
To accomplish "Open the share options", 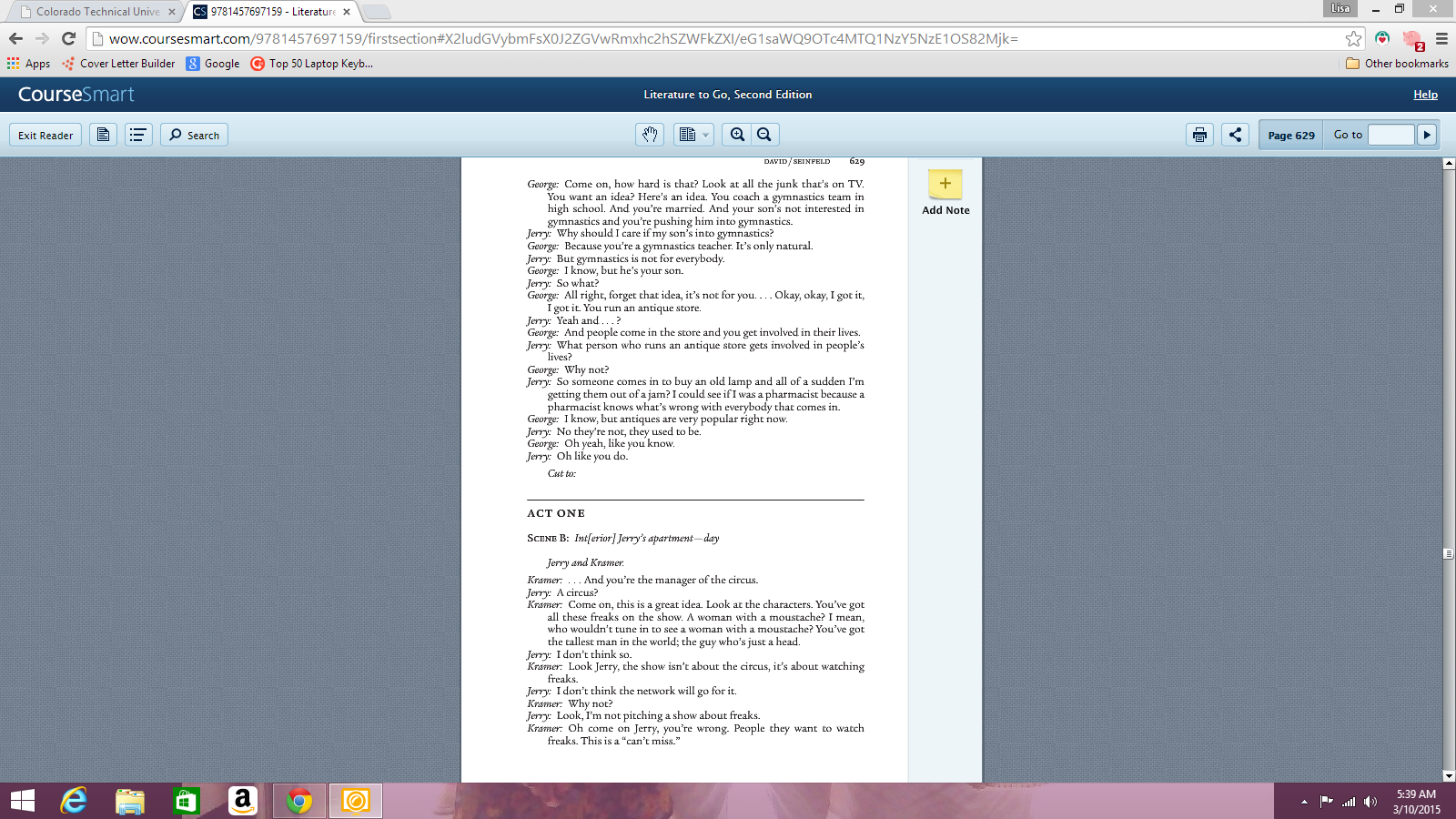I will click(x=1235, y=135).
